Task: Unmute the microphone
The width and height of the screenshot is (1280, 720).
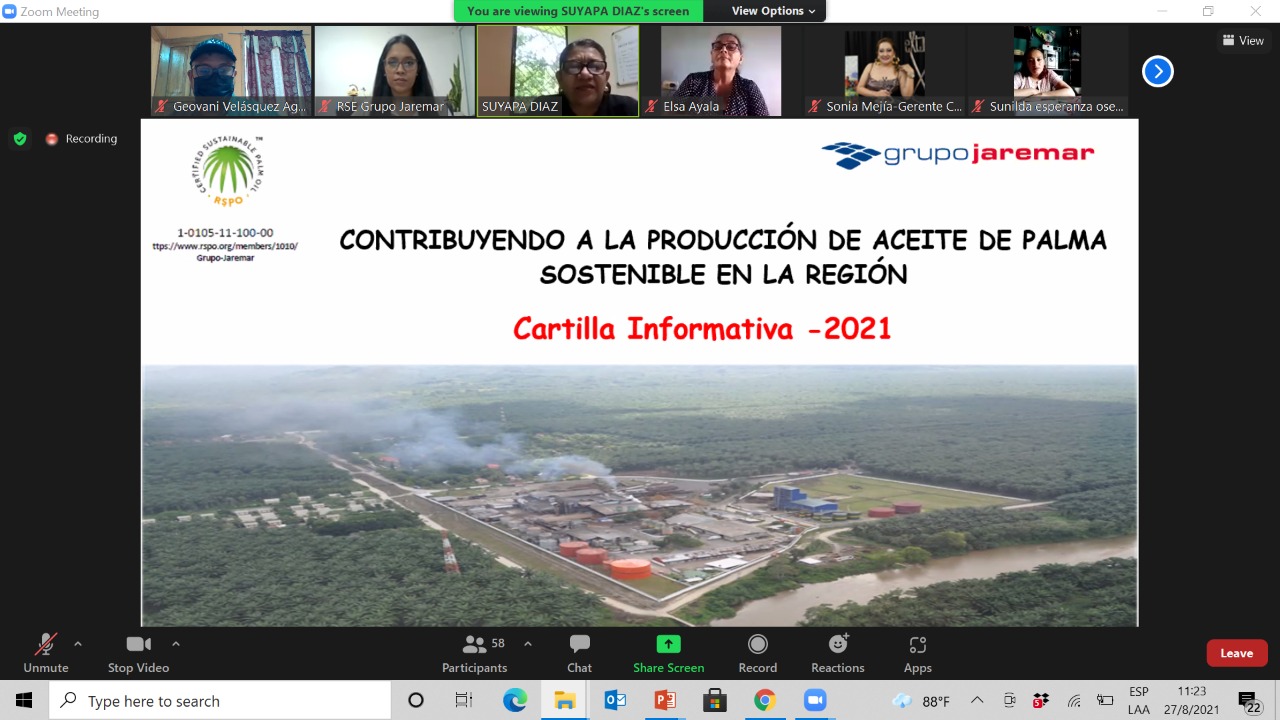Action: click(46, 653)
